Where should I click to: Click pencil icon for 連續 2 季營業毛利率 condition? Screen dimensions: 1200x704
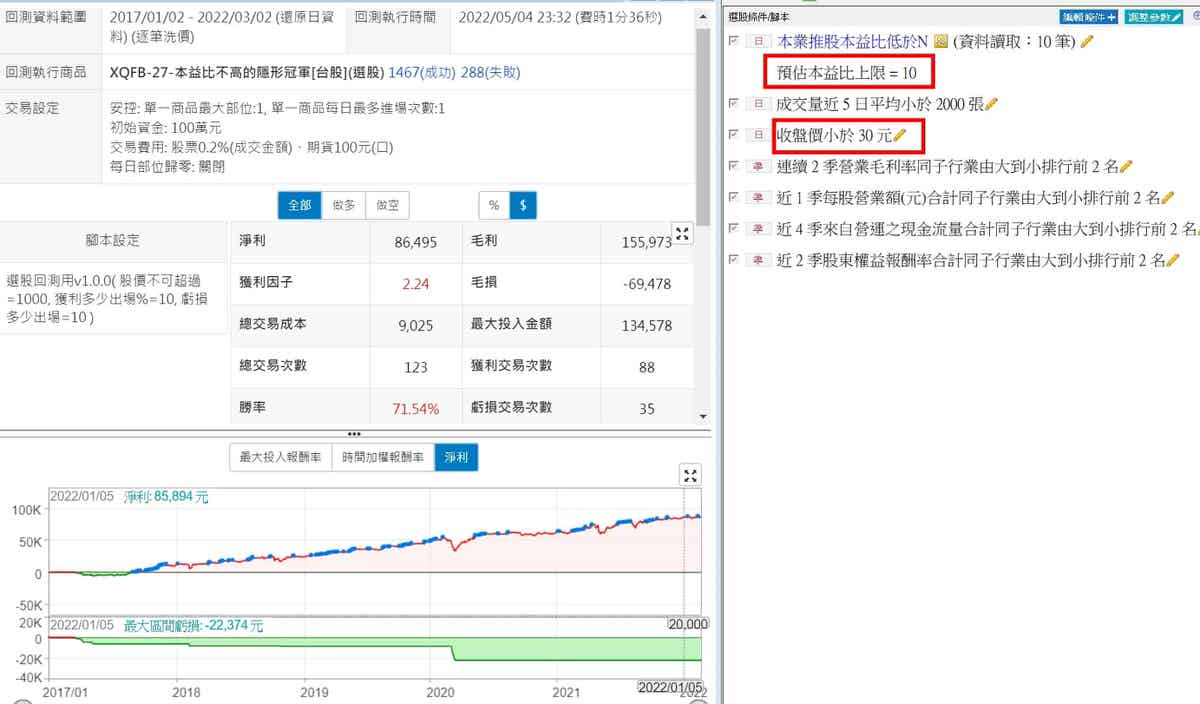(1126, 166)
